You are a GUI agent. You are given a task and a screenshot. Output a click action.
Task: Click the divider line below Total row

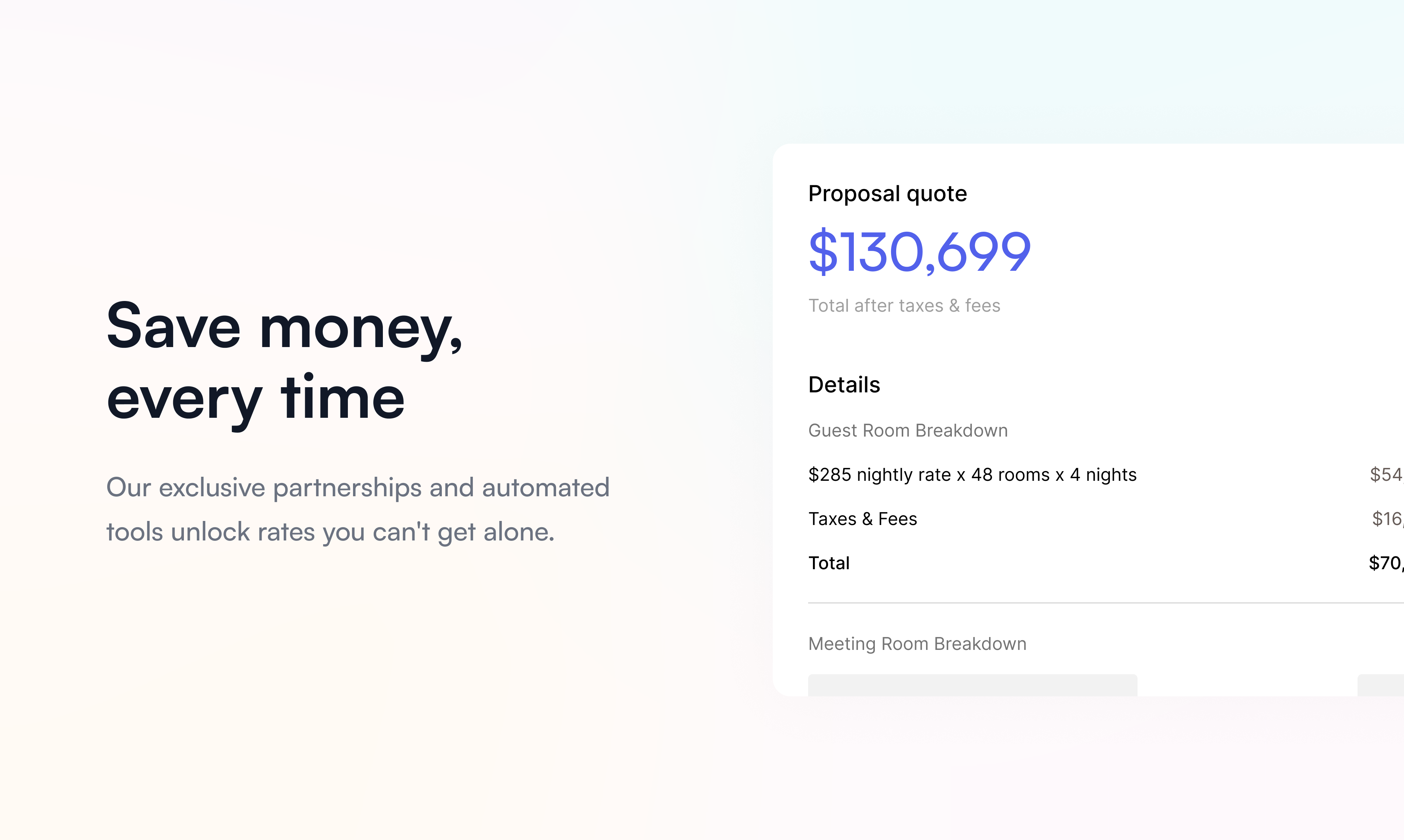coord(1106,603)
